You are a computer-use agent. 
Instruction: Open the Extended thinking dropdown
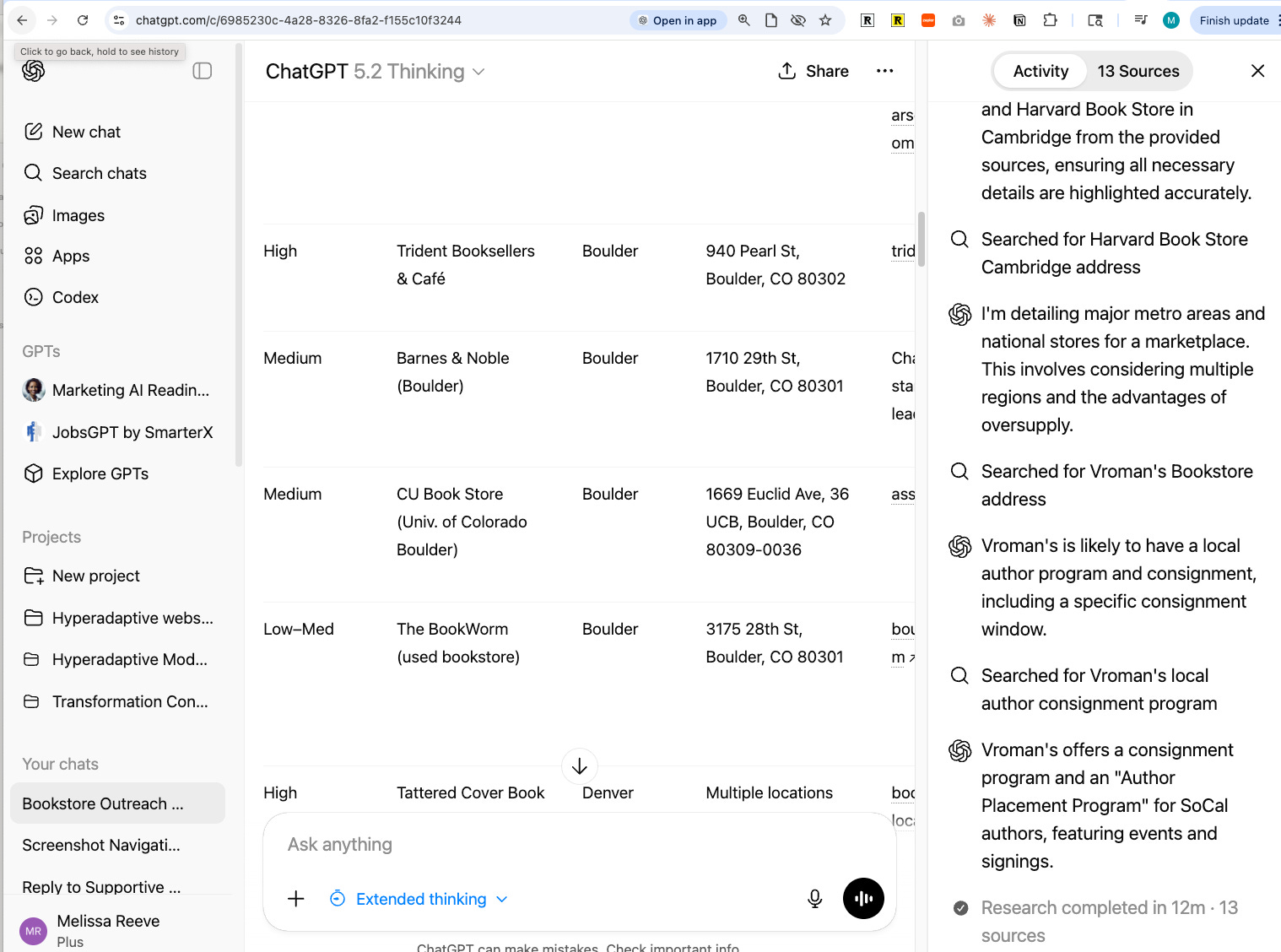click(x=419, y=899)
